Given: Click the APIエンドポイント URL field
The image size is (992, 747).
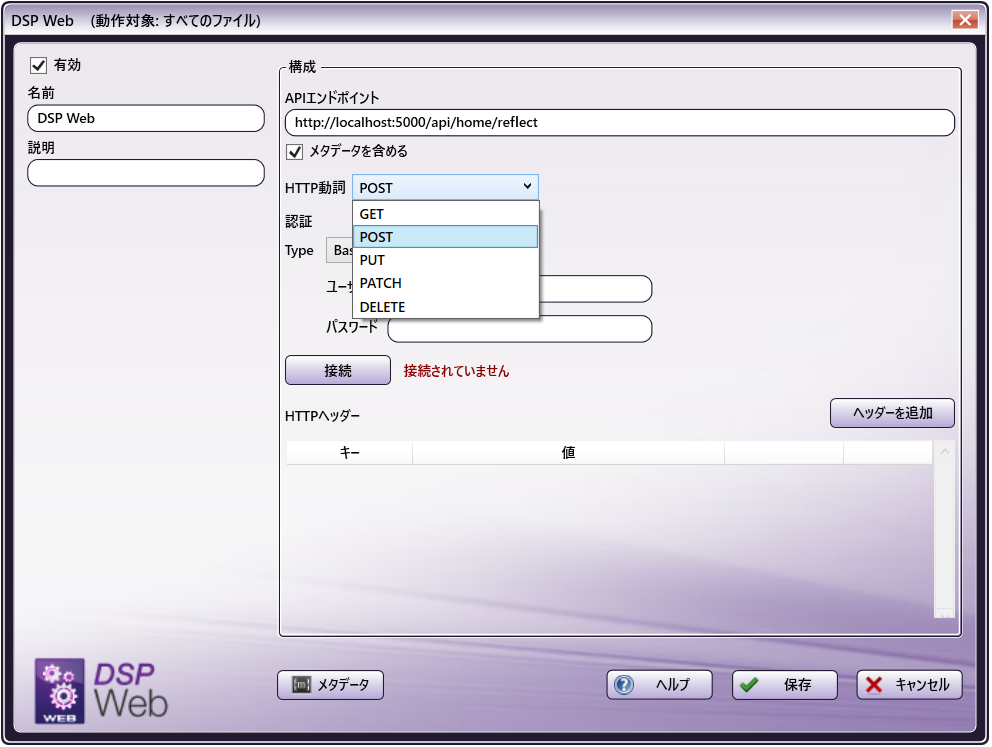Looking at the screenshot, I should coord(620,123).
